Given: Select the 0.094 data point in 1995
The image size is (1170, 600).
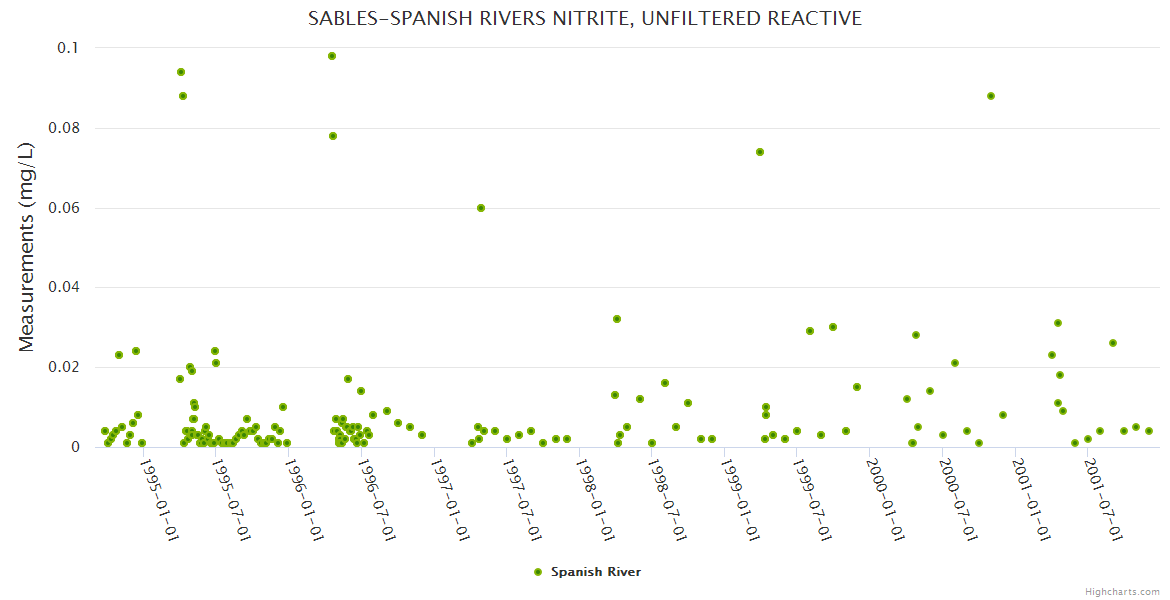Looking at the screenshot, I should point(181,72).
